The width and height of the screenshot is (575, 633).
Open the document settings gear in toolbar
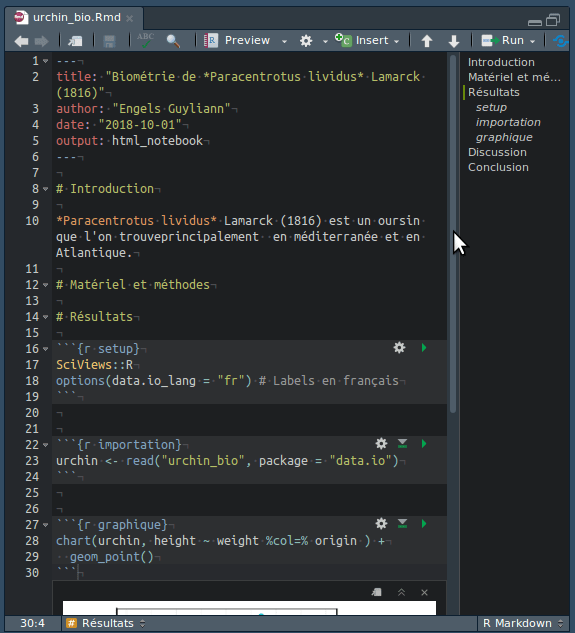click(306, 41)
